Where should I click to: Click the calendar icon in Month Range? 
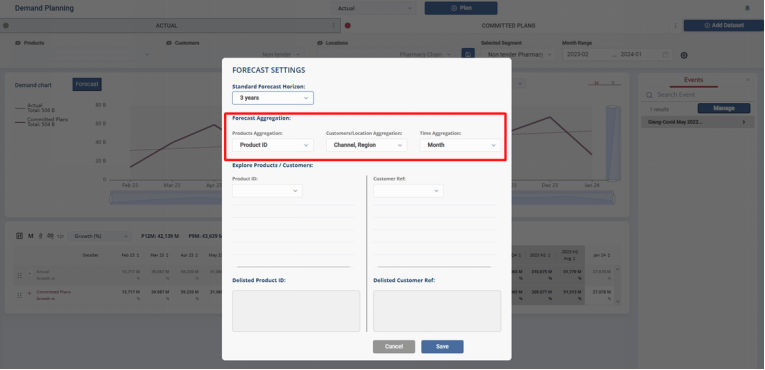(x=665, y=55)
